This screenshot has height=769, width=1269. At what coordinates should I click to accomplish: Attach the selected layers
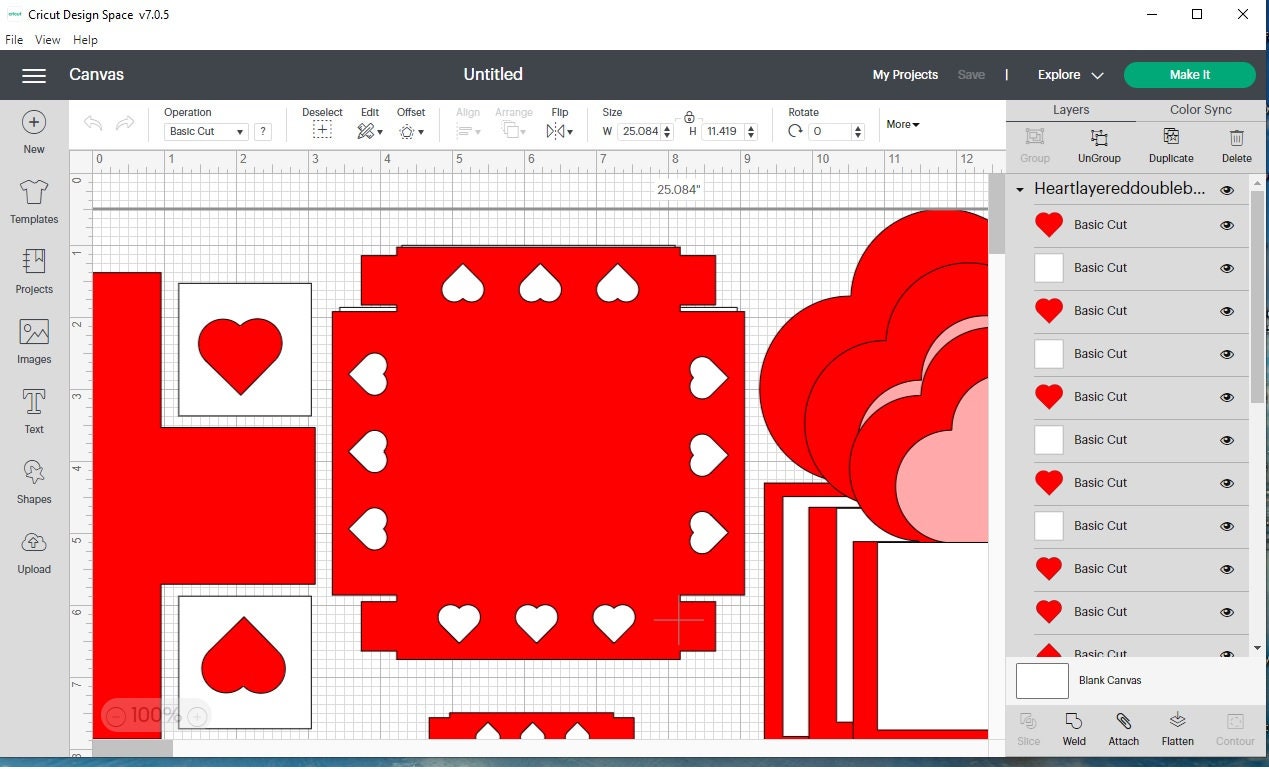[1123, 728]
